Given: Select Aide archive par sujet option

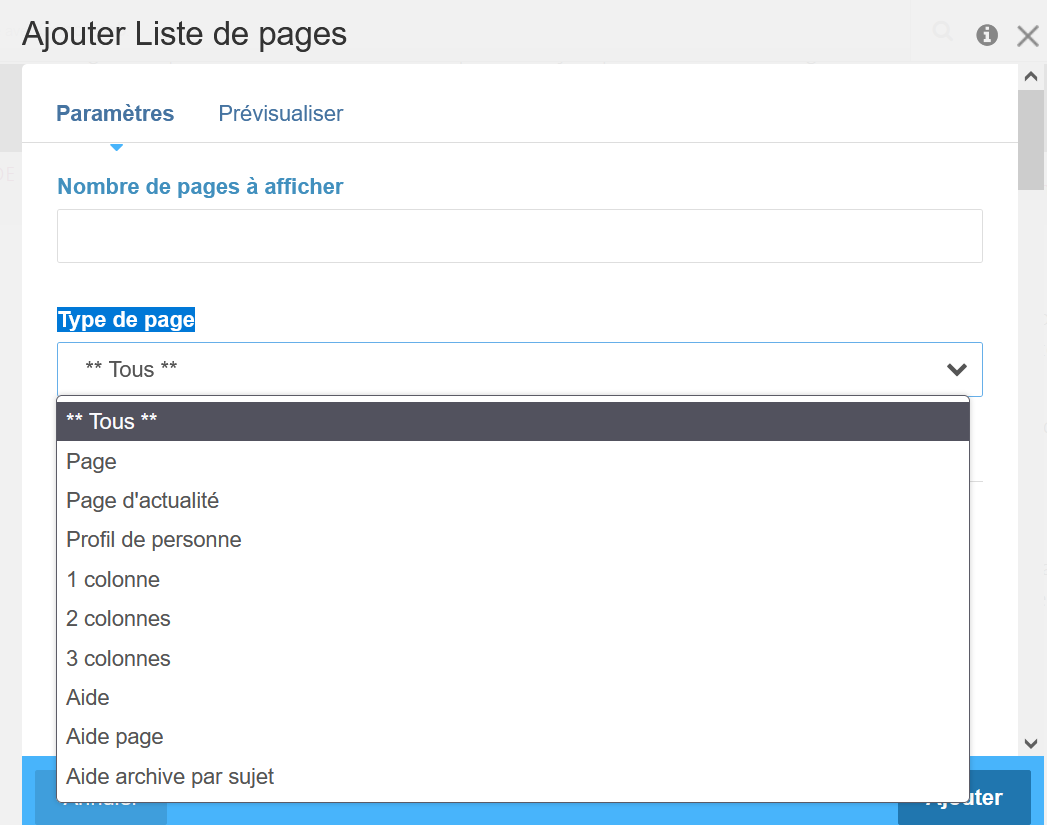Looking at the screenshot, I should [512, 777].
